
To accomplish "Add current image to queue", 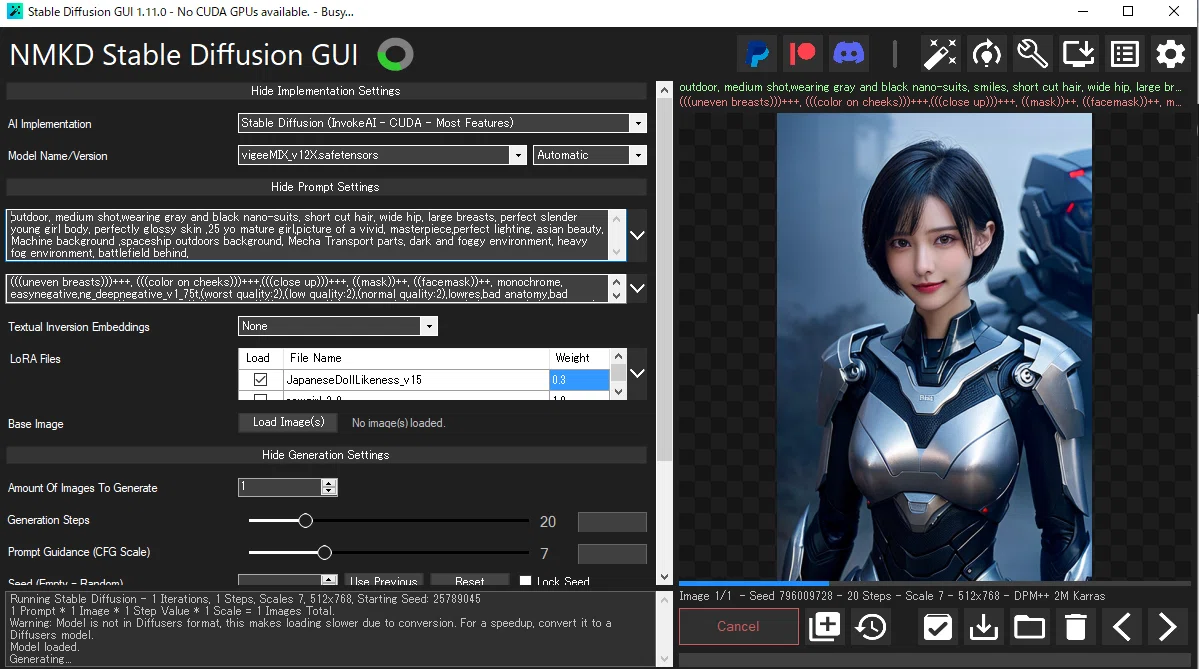I will point(824,627).
